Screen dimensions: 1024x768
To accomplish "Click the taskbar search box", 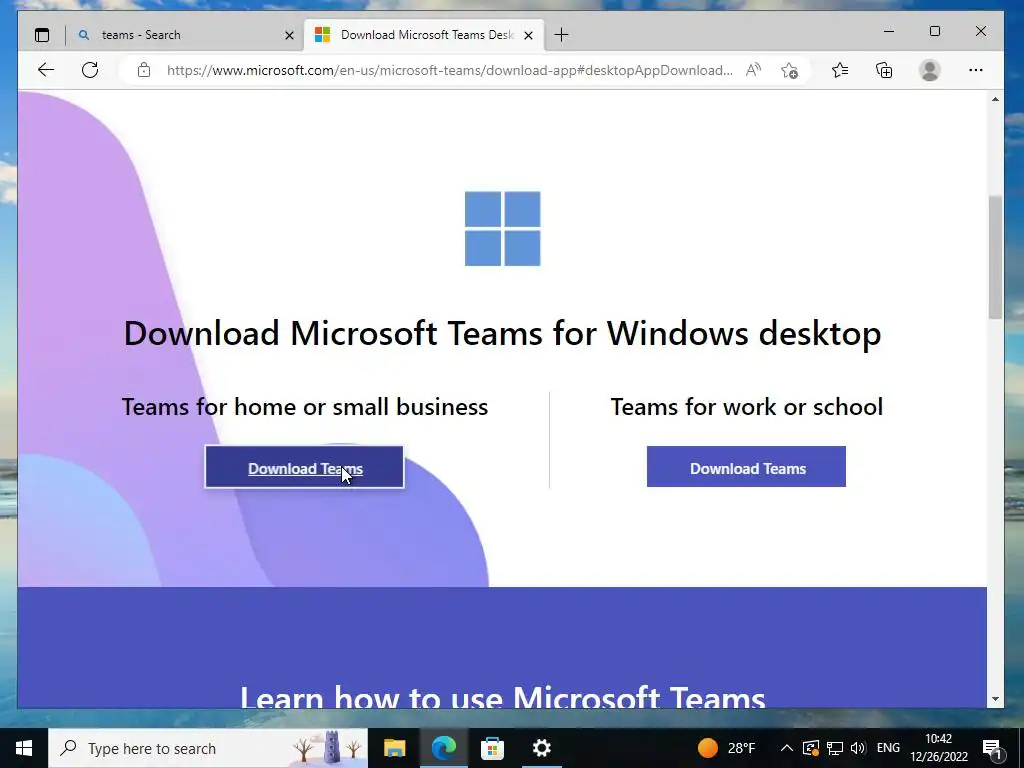I will (208, 748).
